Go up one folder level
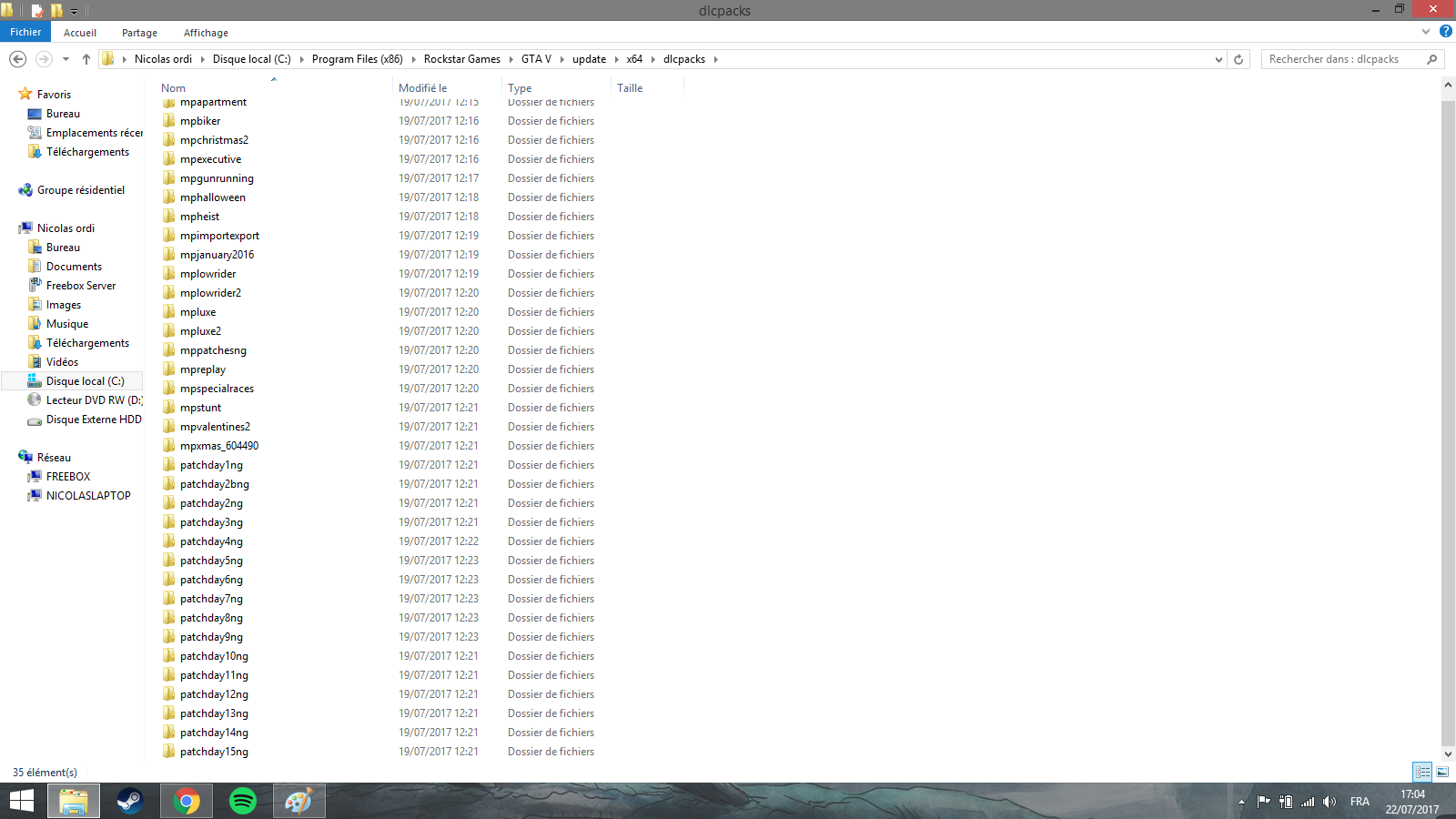The image size is (1456, 819). (86, 59)
